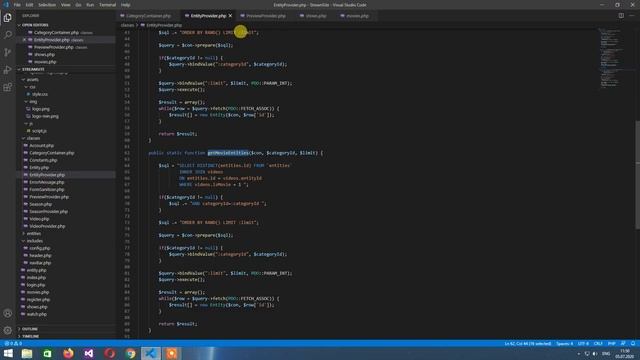Close EntityProvider.php in Open Editors list
The height and width of the screenshot is (360, 640).
pyautogui.click(x=24, y=40)
